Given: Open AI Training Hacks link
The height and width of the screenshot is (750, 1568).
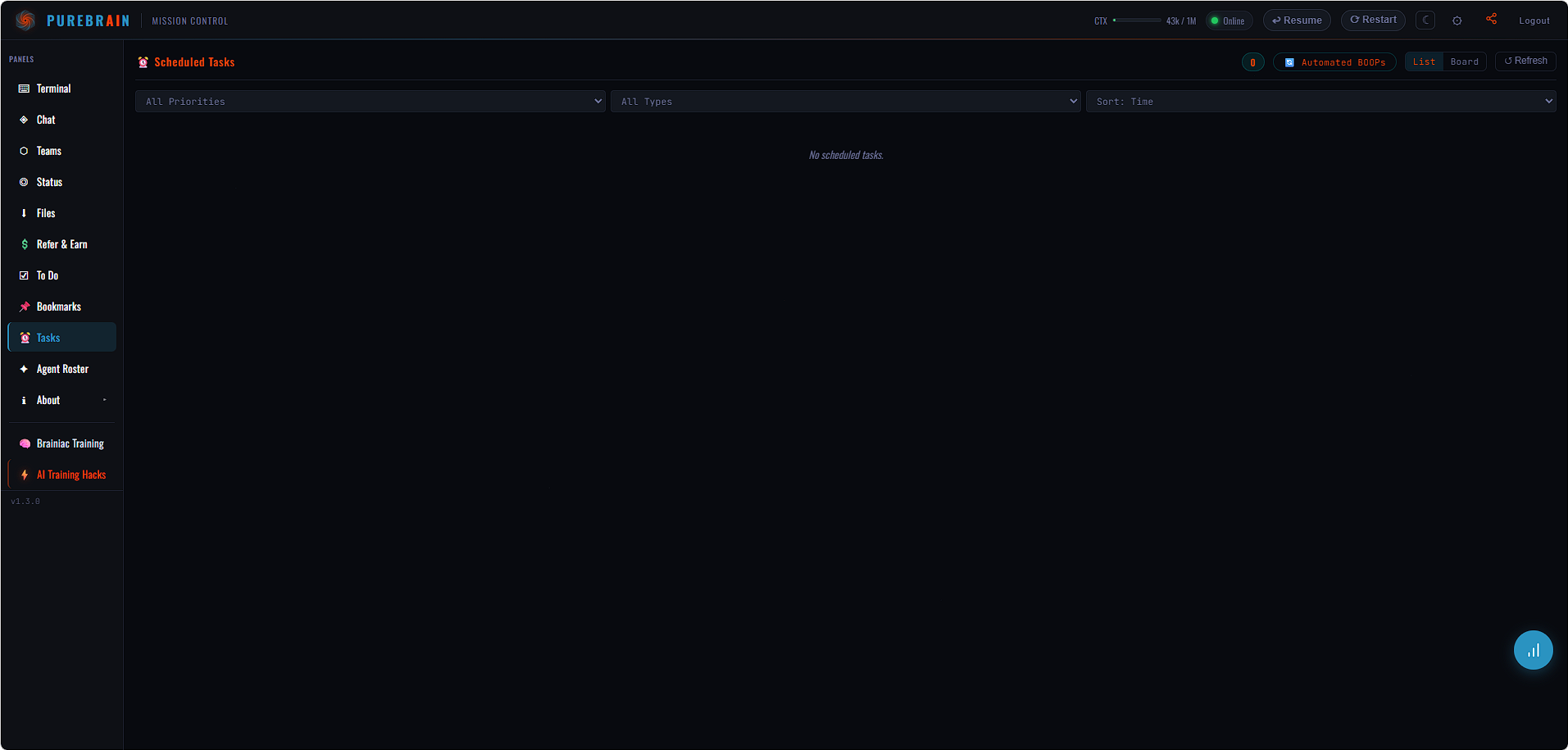Looking at the screenshot, I should coord(62,475).
